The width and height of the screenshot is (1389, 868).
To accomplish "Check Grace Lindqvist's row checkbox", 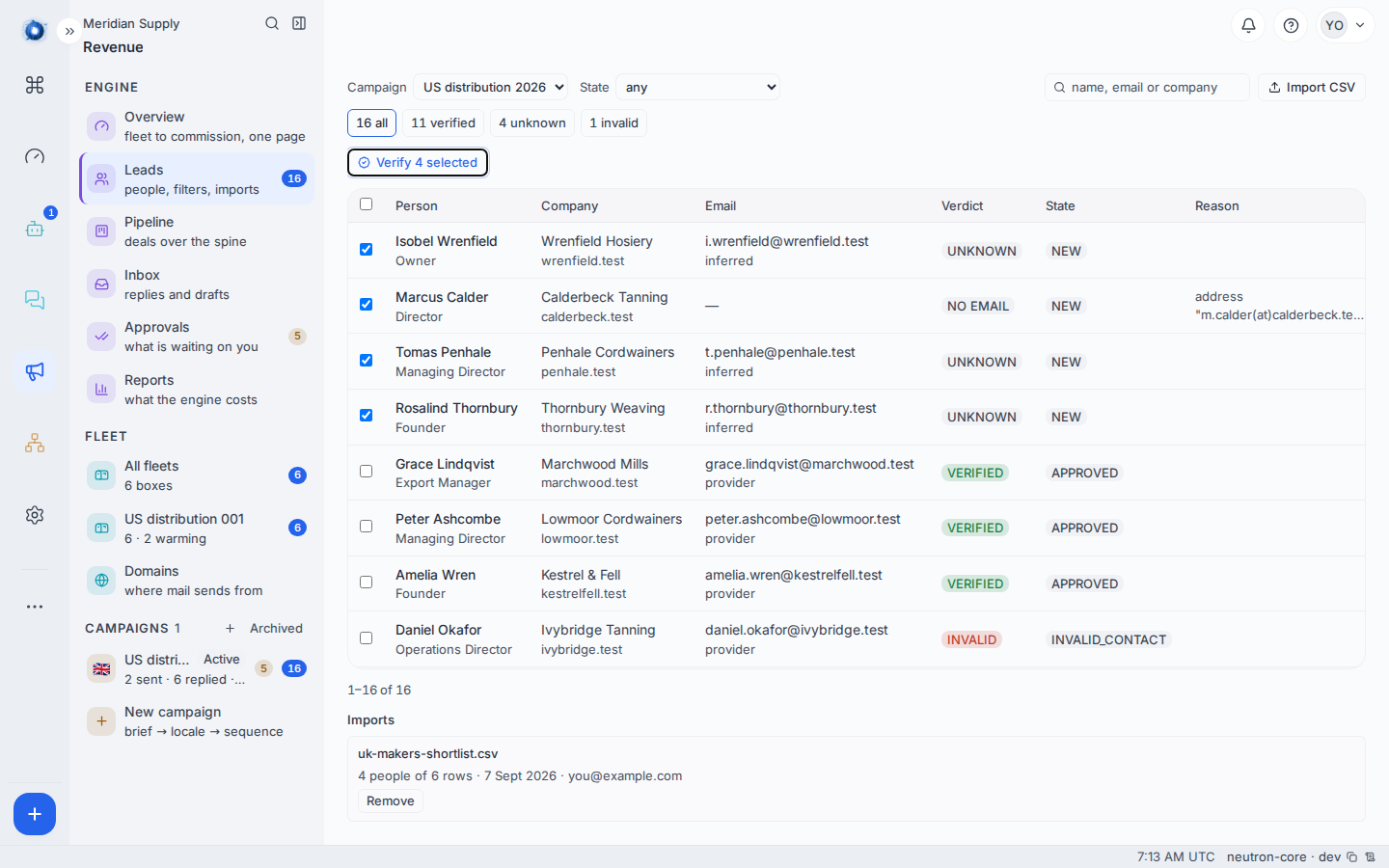I will click(366, 471).
